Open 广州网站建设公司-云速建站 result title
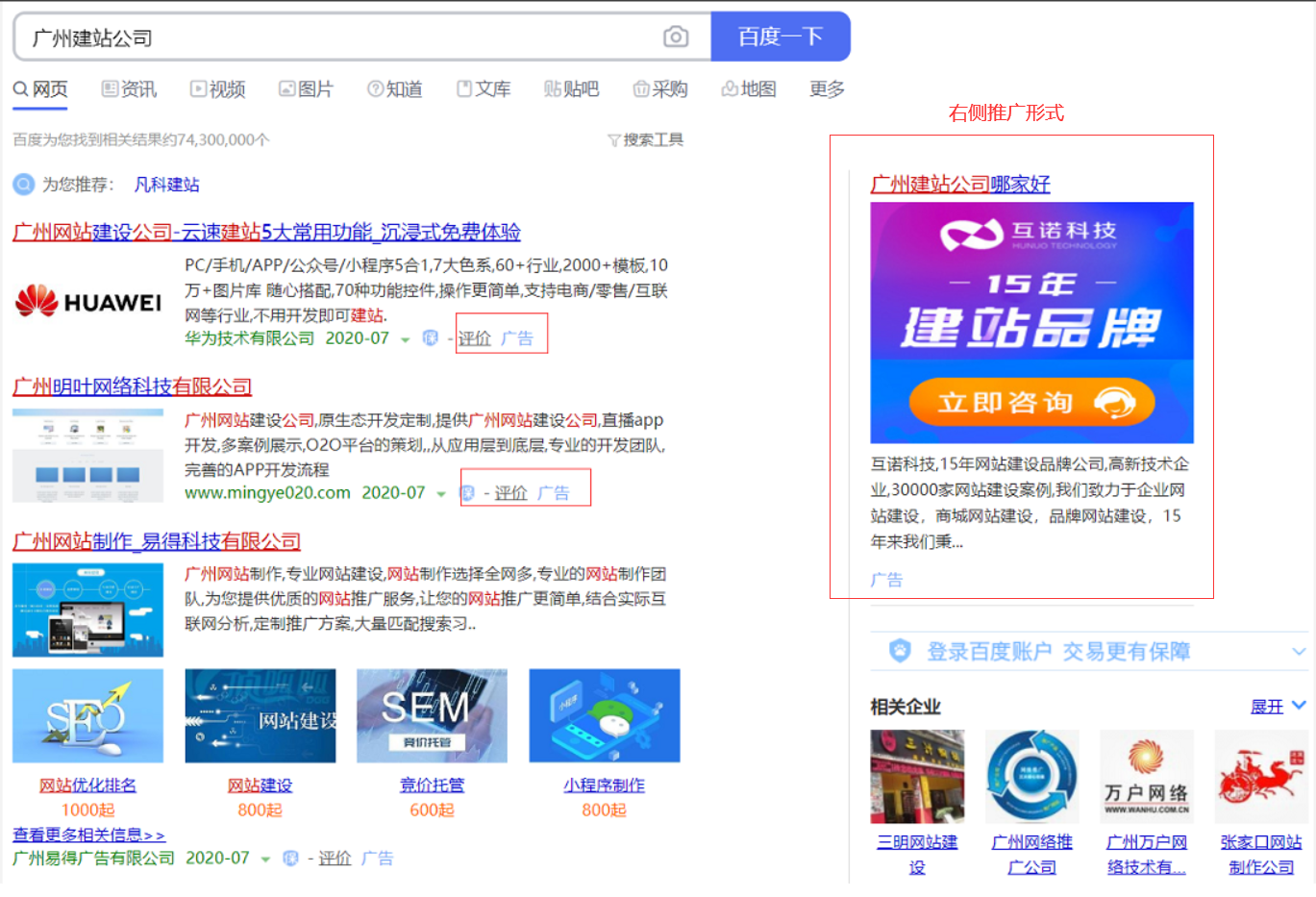This screenshot has height=897, width=1316. 266,232
